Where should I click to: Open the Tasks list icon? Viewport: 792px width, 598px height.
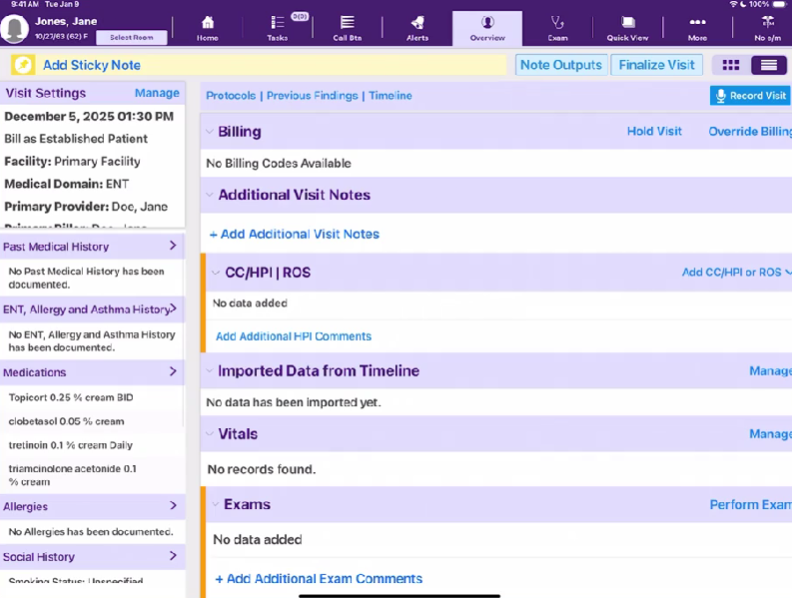click(277, 23)
